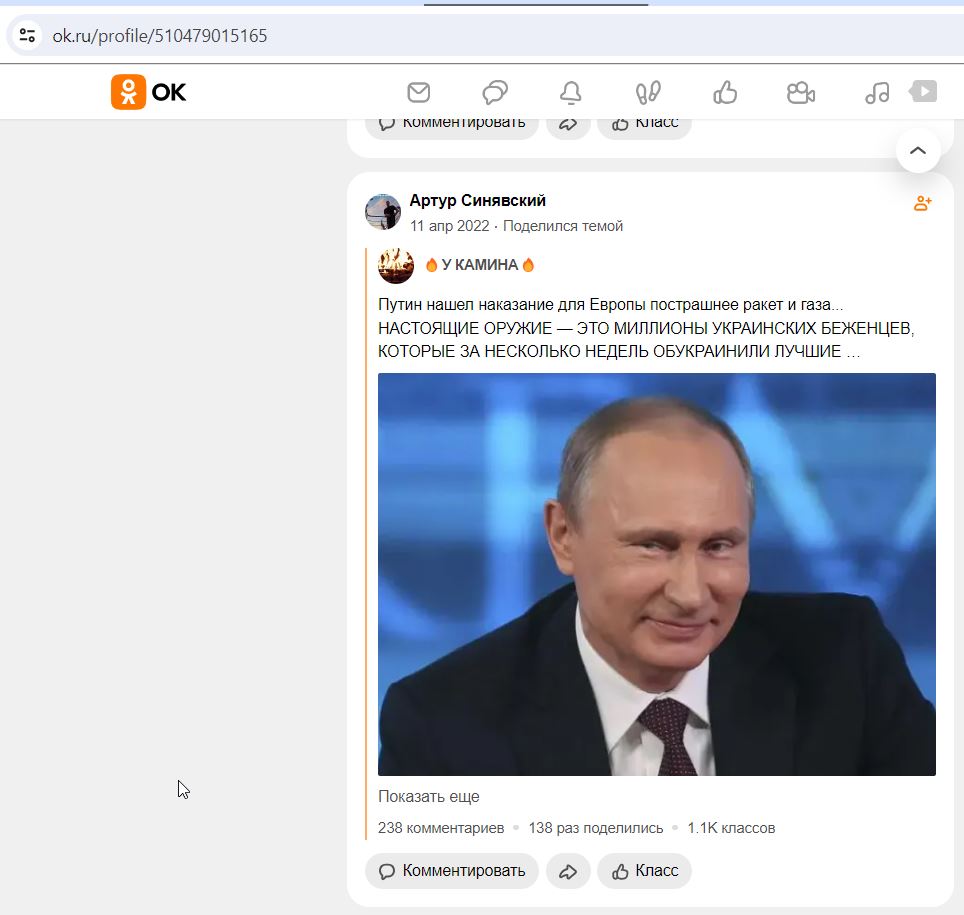The height and width of the screenshot is (915, 964).
Task: Open Video camera icon in top bar
Action: (x=801, y=93)
